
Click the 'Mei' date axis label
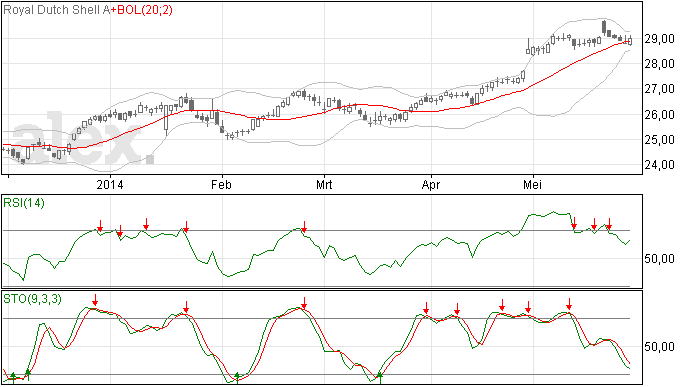(x=532, y=184)
